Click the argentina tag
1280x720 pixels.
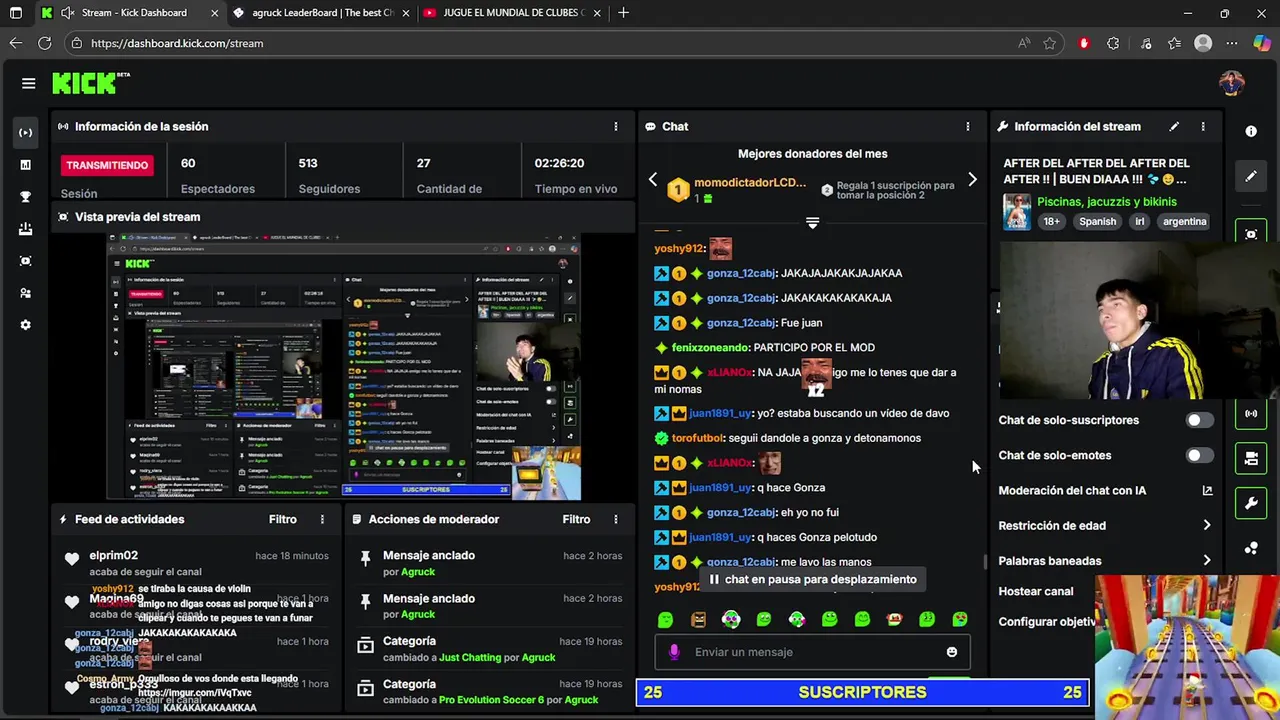[1184, 222]
